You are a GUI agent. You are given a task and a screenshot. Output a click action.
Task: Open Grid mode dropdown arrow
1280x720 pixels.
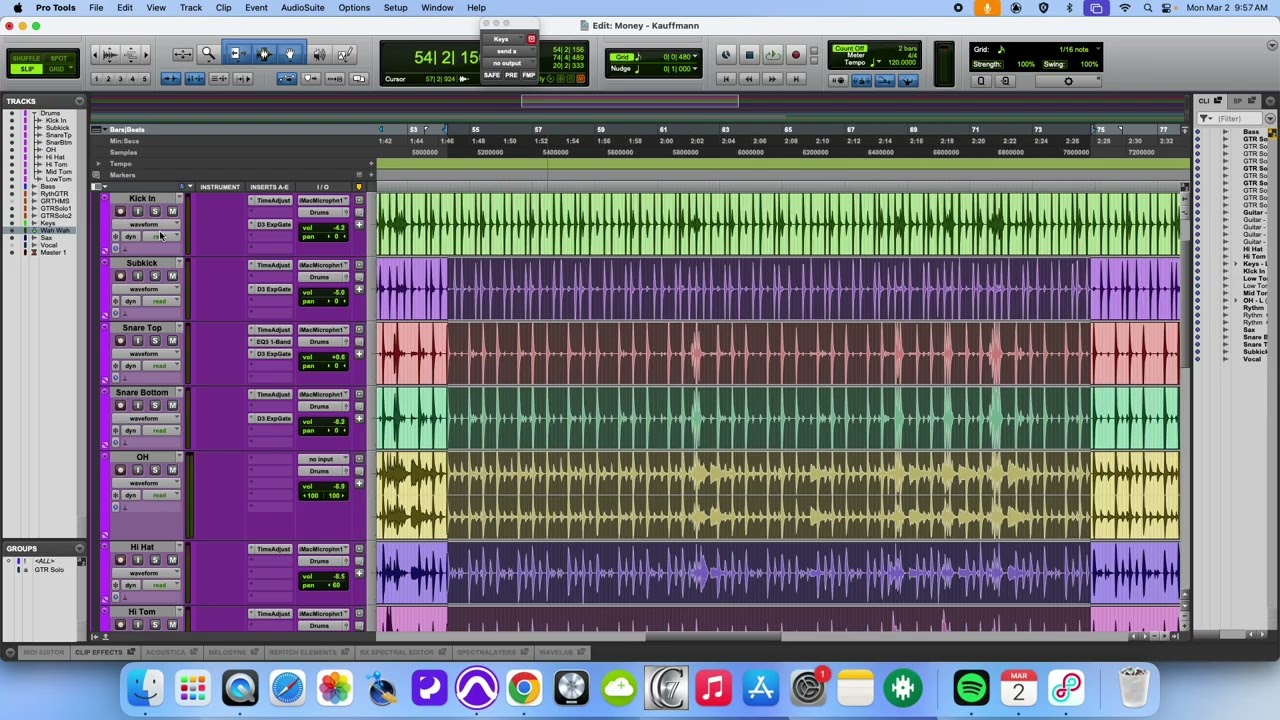pyautogui.click(x=71, y=68)
